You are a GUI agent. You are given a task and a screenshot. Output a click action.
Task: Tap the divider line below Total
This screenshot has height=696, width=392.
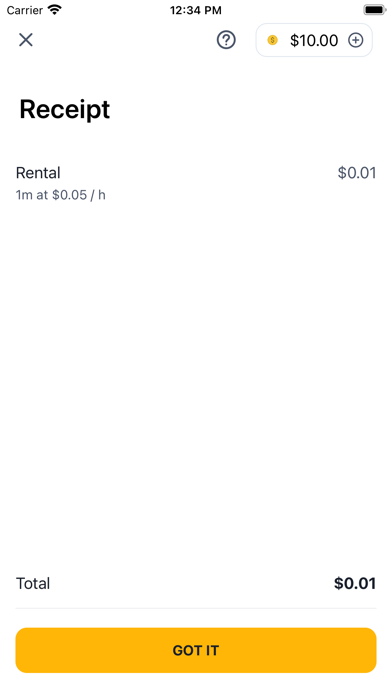click(196, 608)
